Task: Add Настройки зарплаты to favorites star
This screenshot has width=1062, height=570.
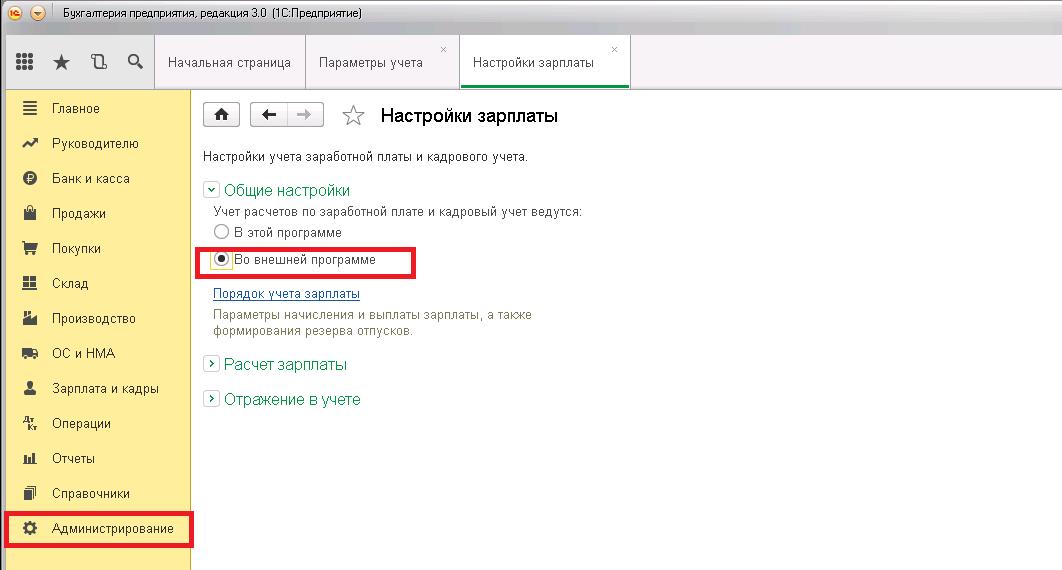Action: [x=353, y=116]
